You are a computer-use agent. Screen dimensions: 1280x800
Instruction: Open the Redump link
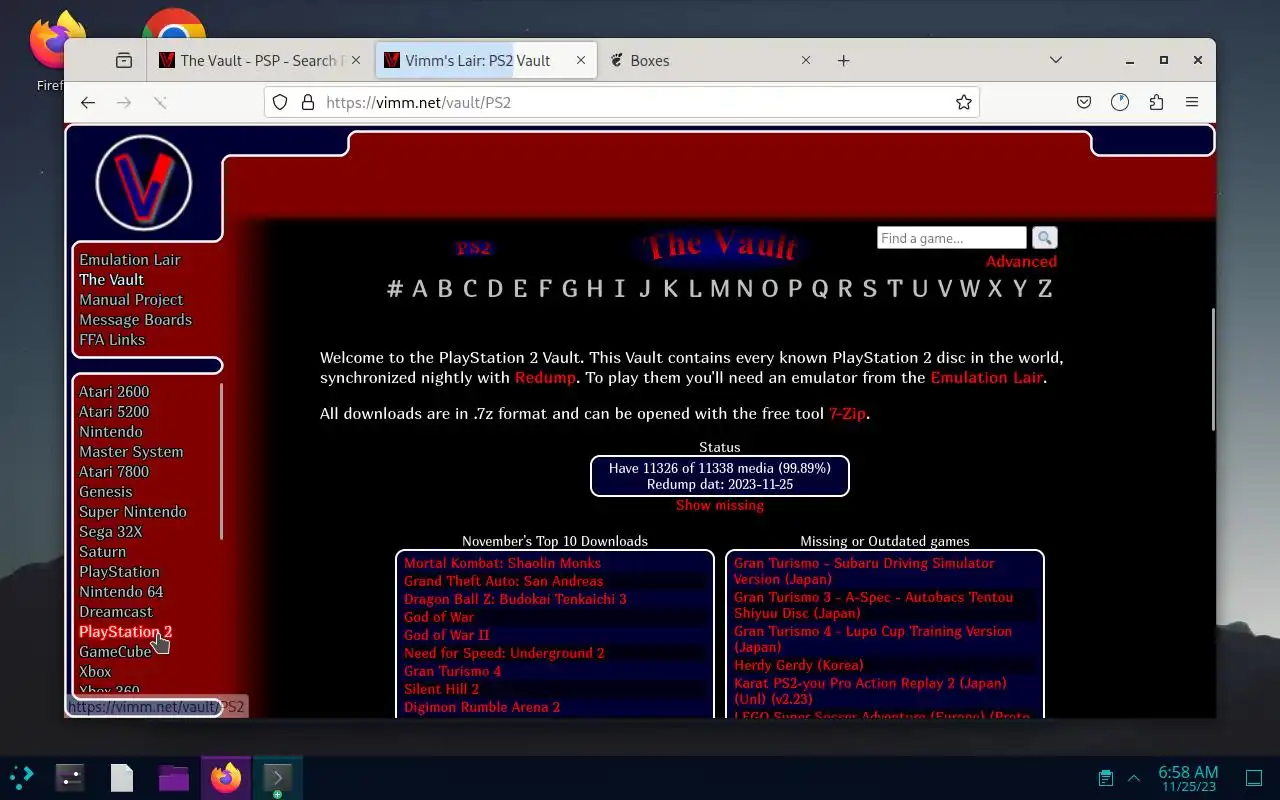click(x=545, y=377)
